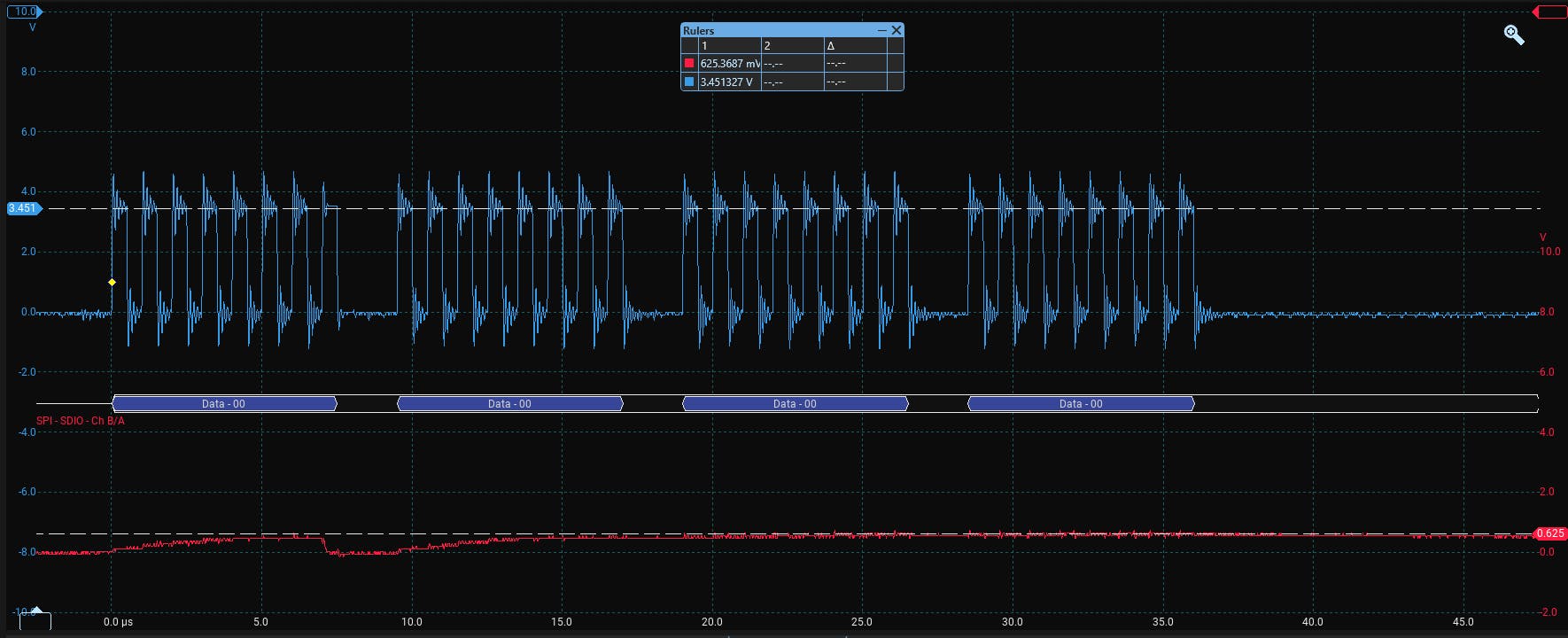Click the zoom magnifier icon
1568x638 pixels.
click(x=1514, y=35)
